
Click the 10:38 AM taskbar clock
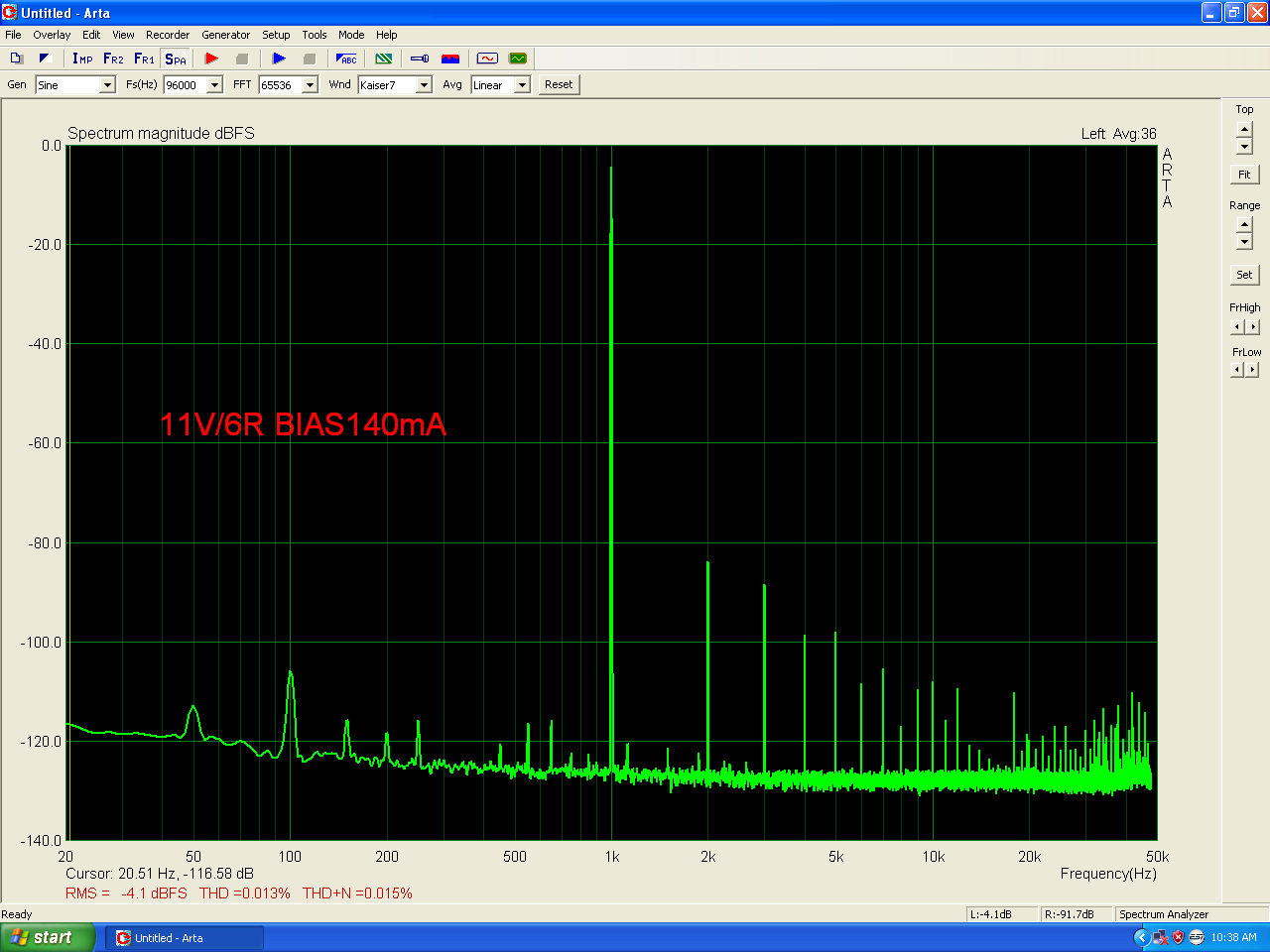click(1233, 937)
